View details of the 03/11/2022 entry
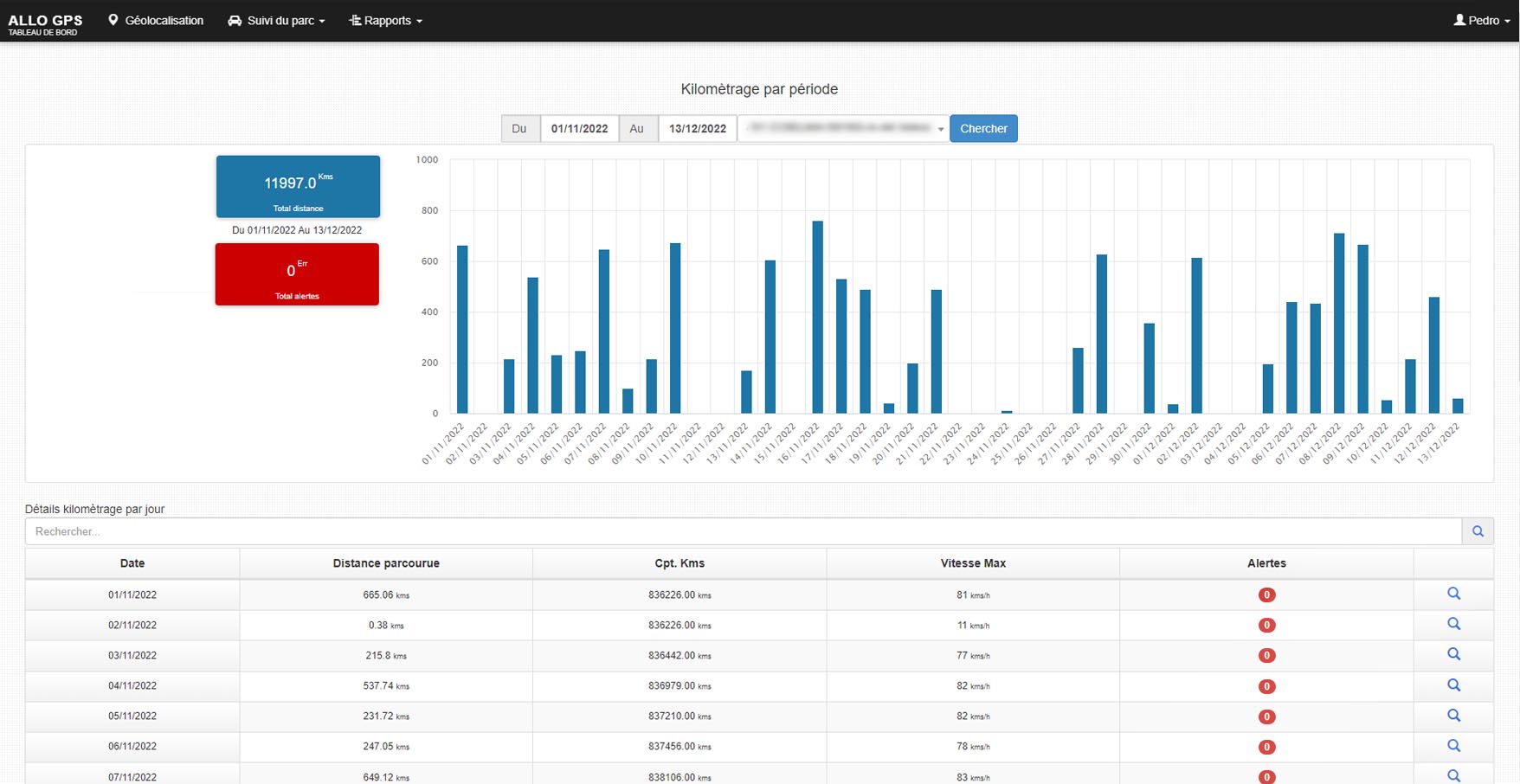 [x=1453, y=654]
